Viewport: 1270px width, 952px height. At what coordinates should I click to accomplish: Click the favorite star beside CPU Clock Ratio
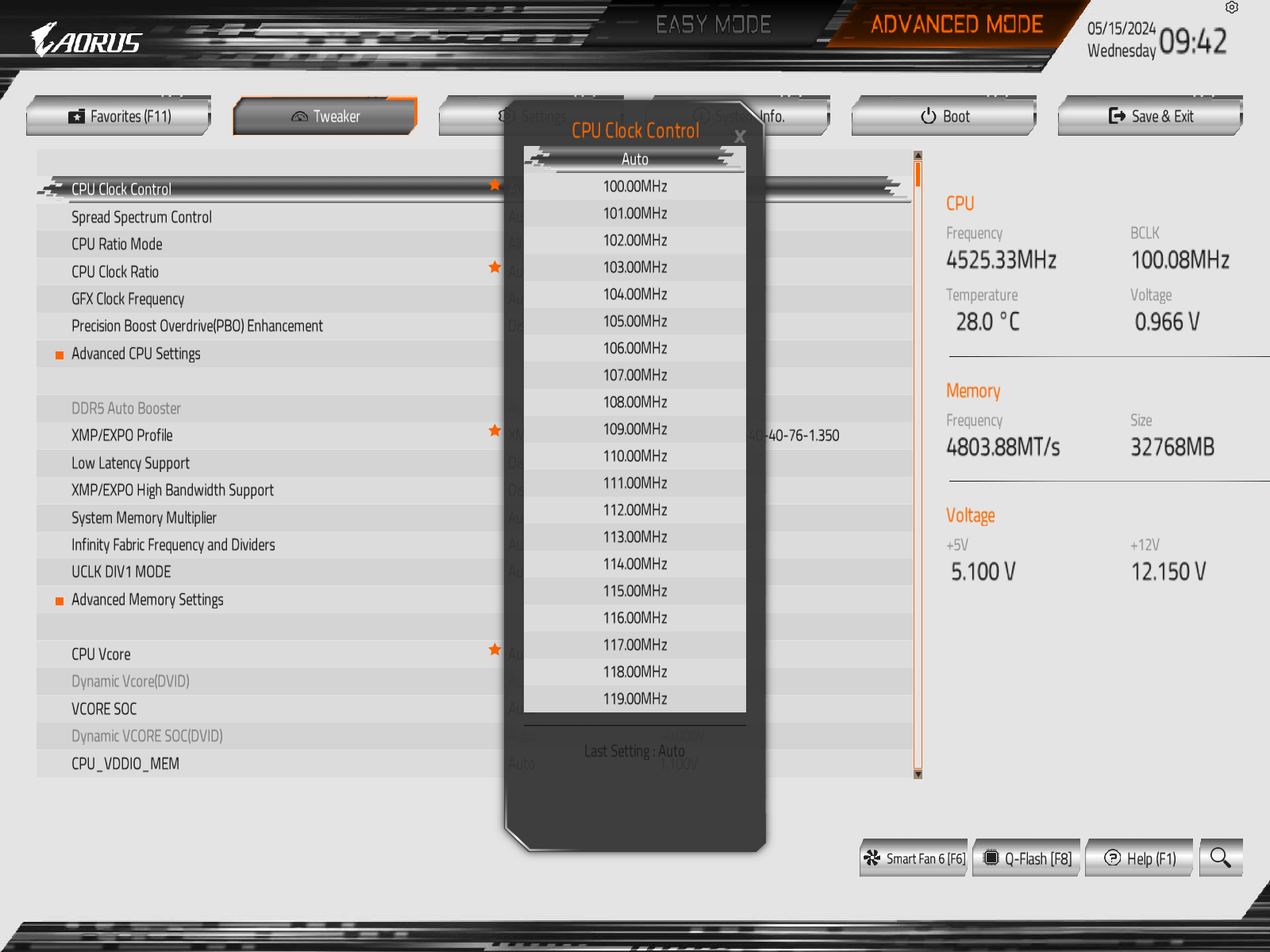(x=495, y=267)
